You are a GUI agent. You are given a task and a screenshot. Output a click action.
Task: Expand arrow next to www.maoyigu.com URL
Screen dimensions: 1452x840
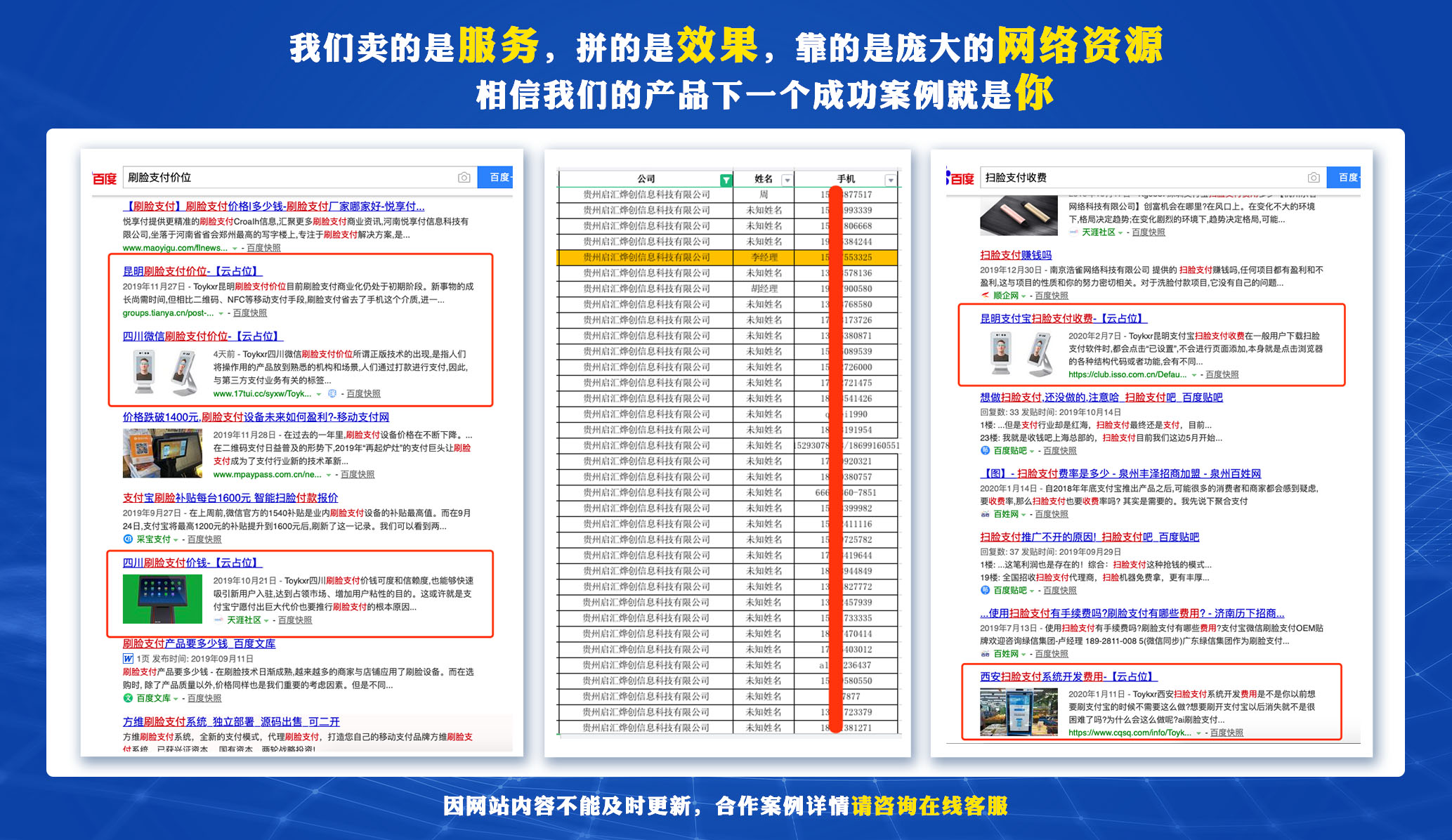235,249
